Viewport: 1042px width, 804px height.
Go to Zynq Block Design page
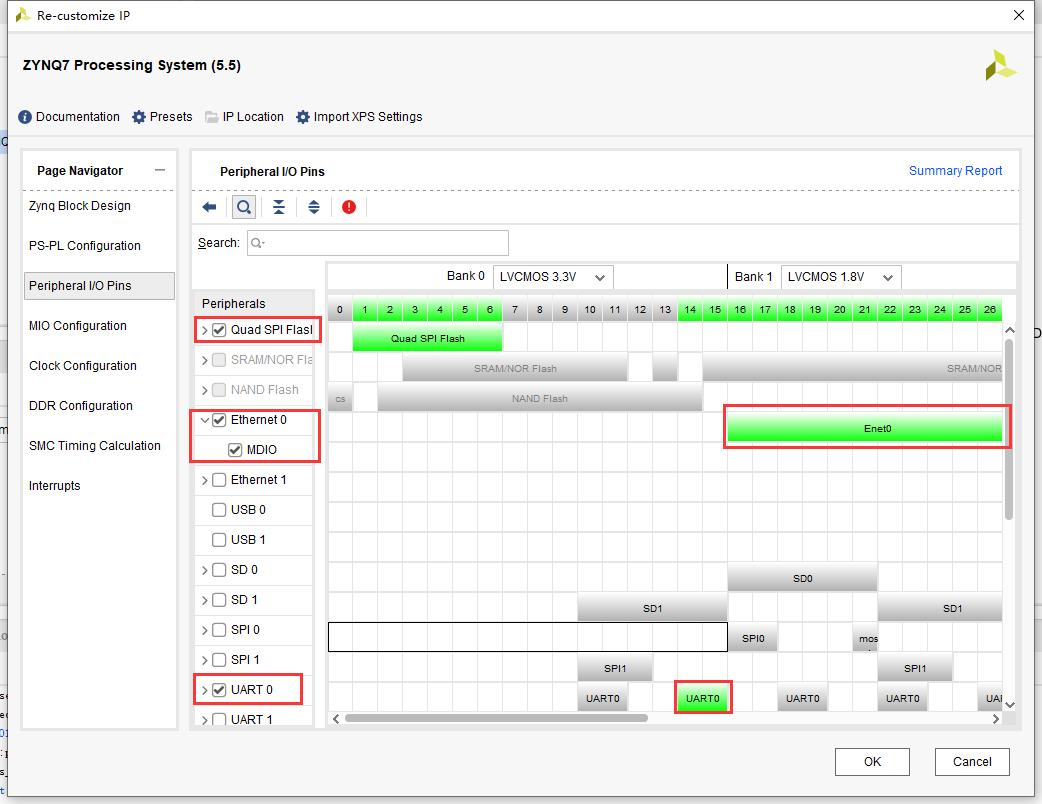pos(80,206)
